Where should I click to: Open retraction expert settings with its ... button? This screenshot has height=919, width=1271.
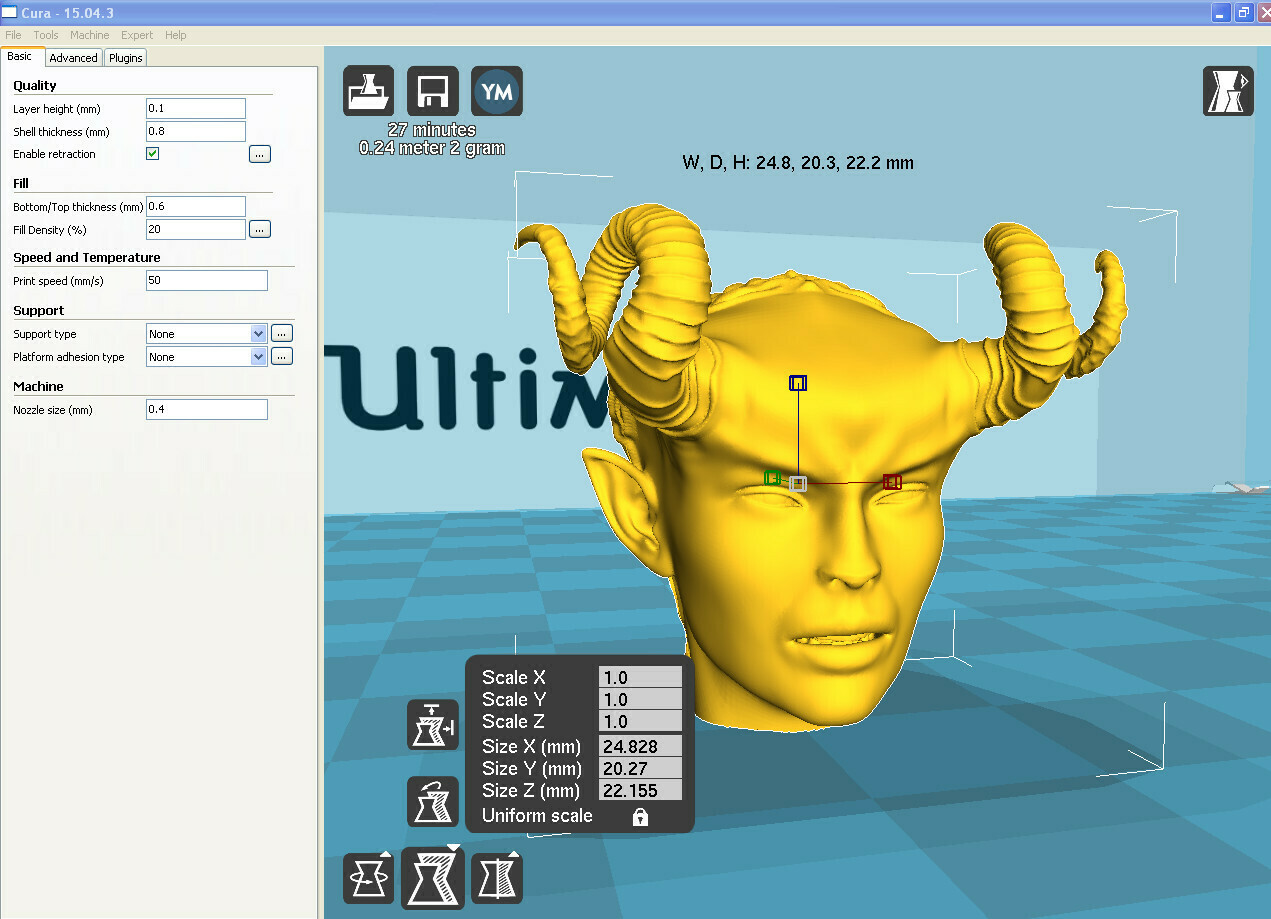click(260, 153)
